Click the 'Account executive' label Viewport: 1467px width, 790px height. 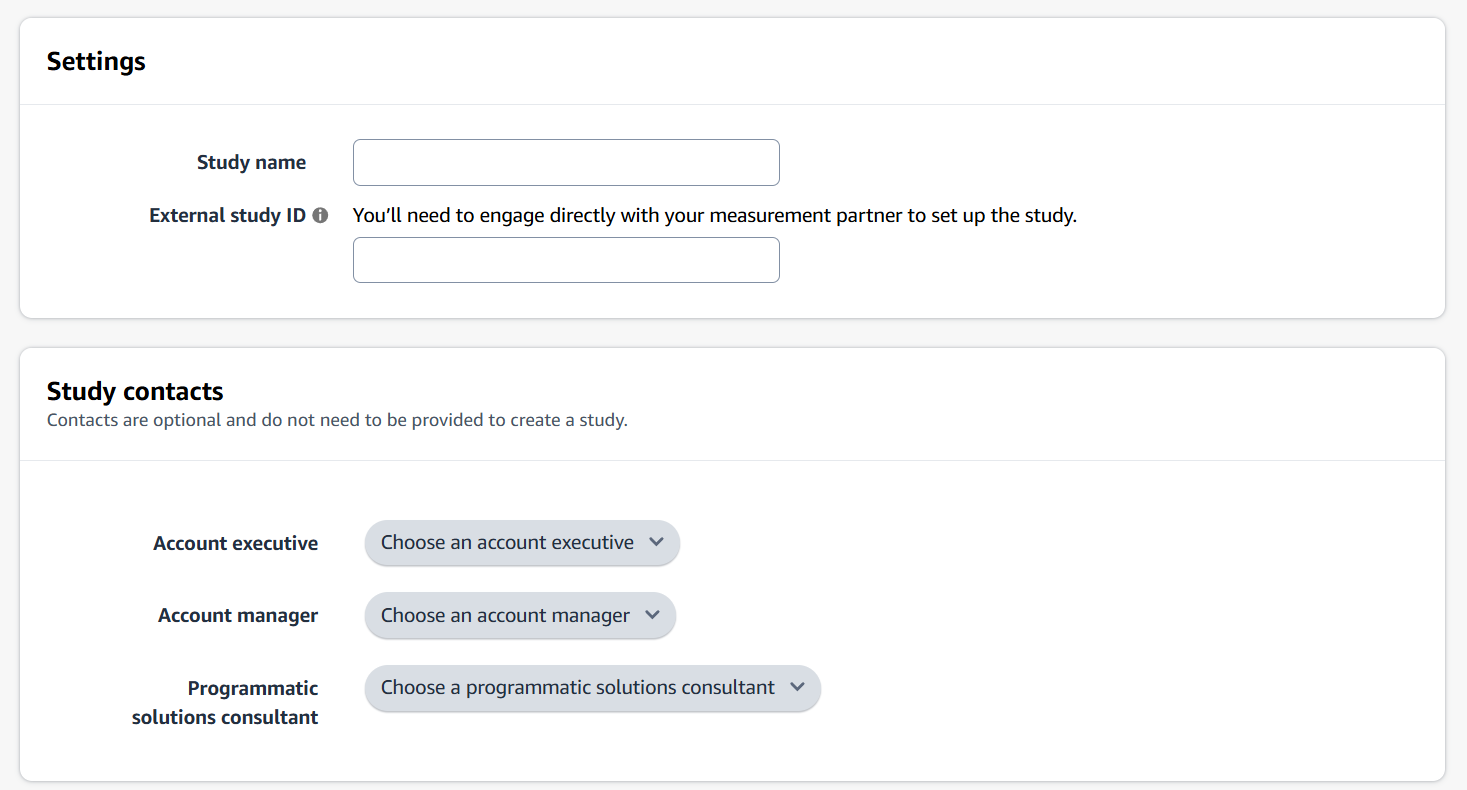point(235,543)
